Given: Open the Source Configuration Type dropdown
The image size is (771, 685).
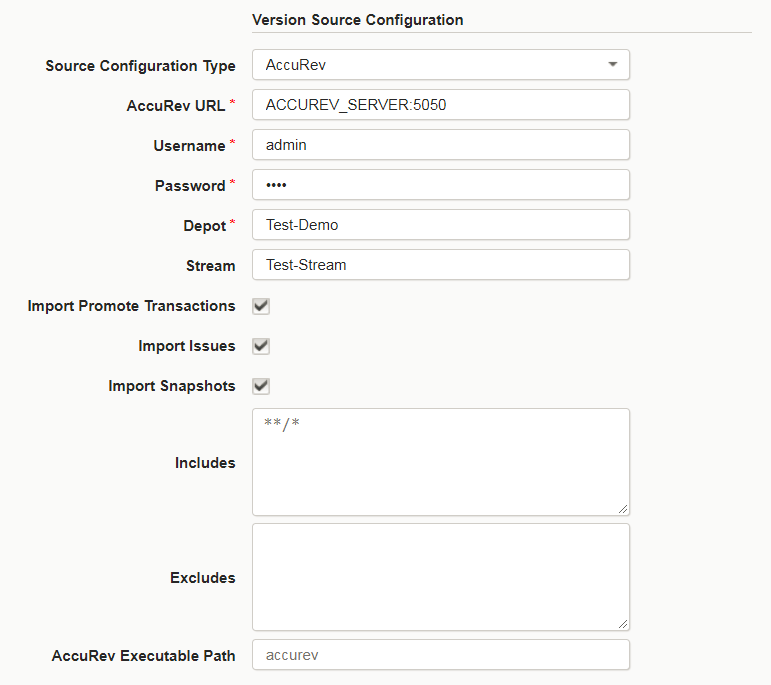Looking at the screenshot, I should tap(440, 65).
